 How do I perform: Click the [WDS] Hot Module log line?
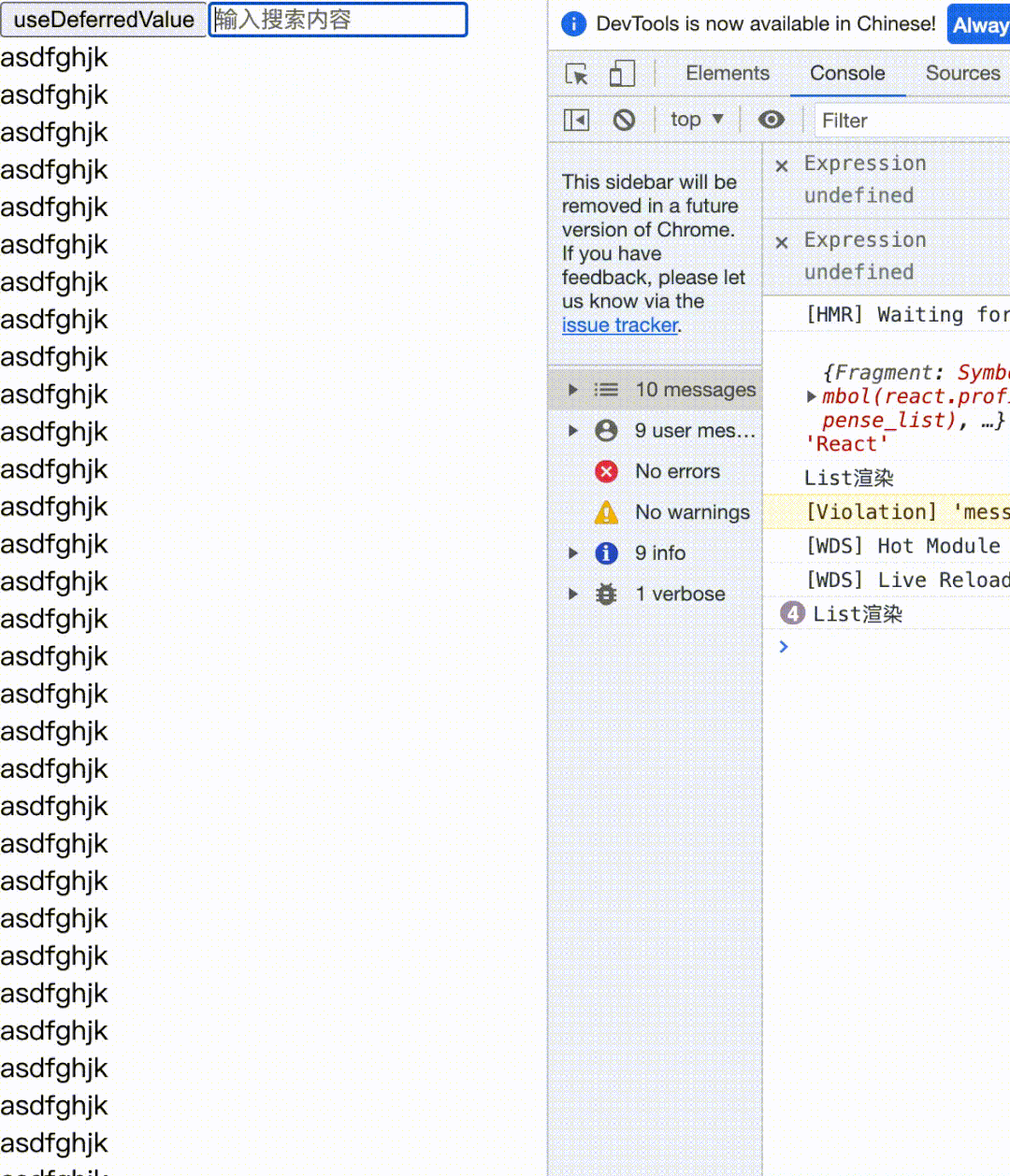point(887,546)
